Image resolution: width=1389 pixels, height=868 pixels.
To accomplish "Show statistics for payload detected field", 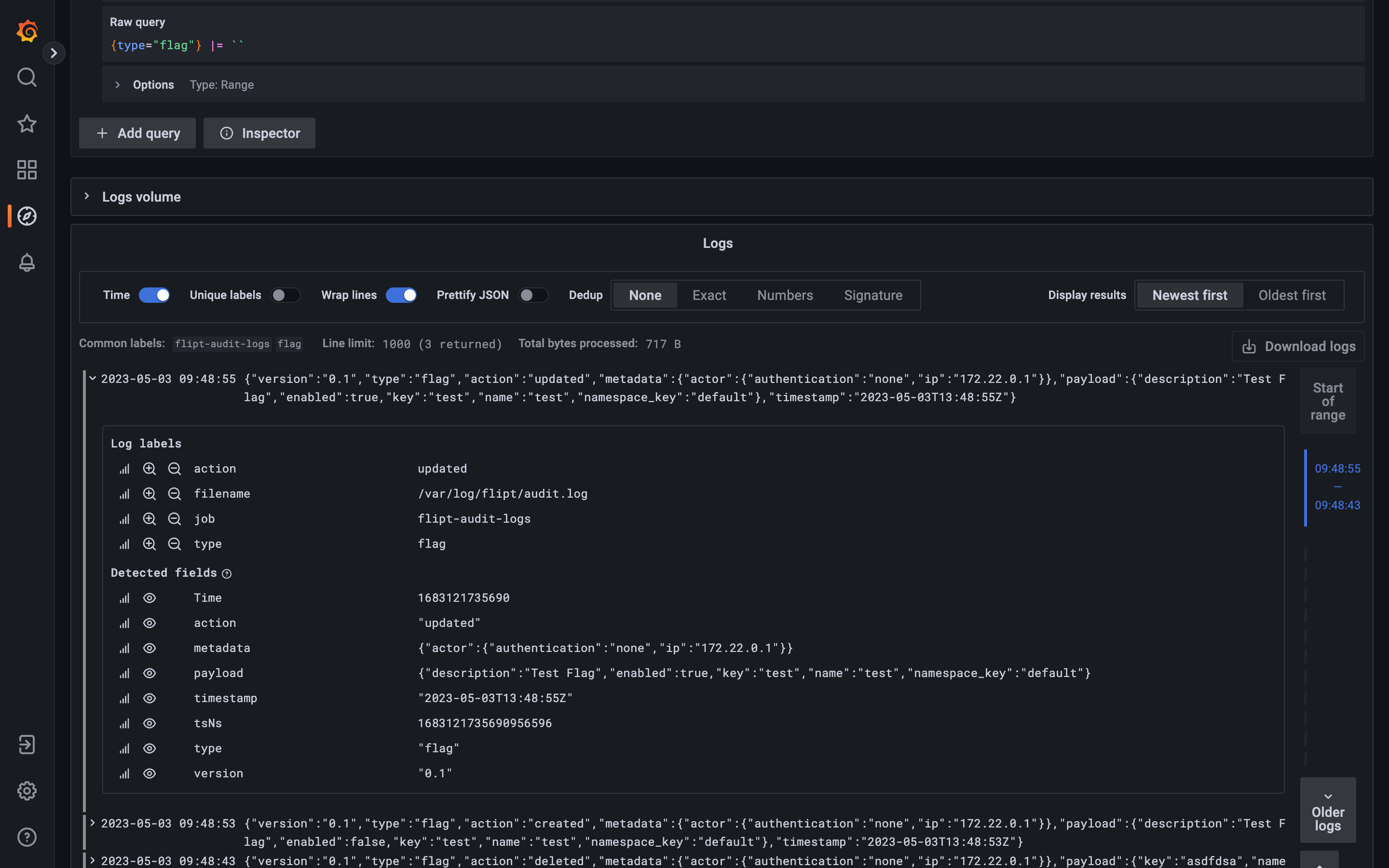I will [x=124, y=673].
